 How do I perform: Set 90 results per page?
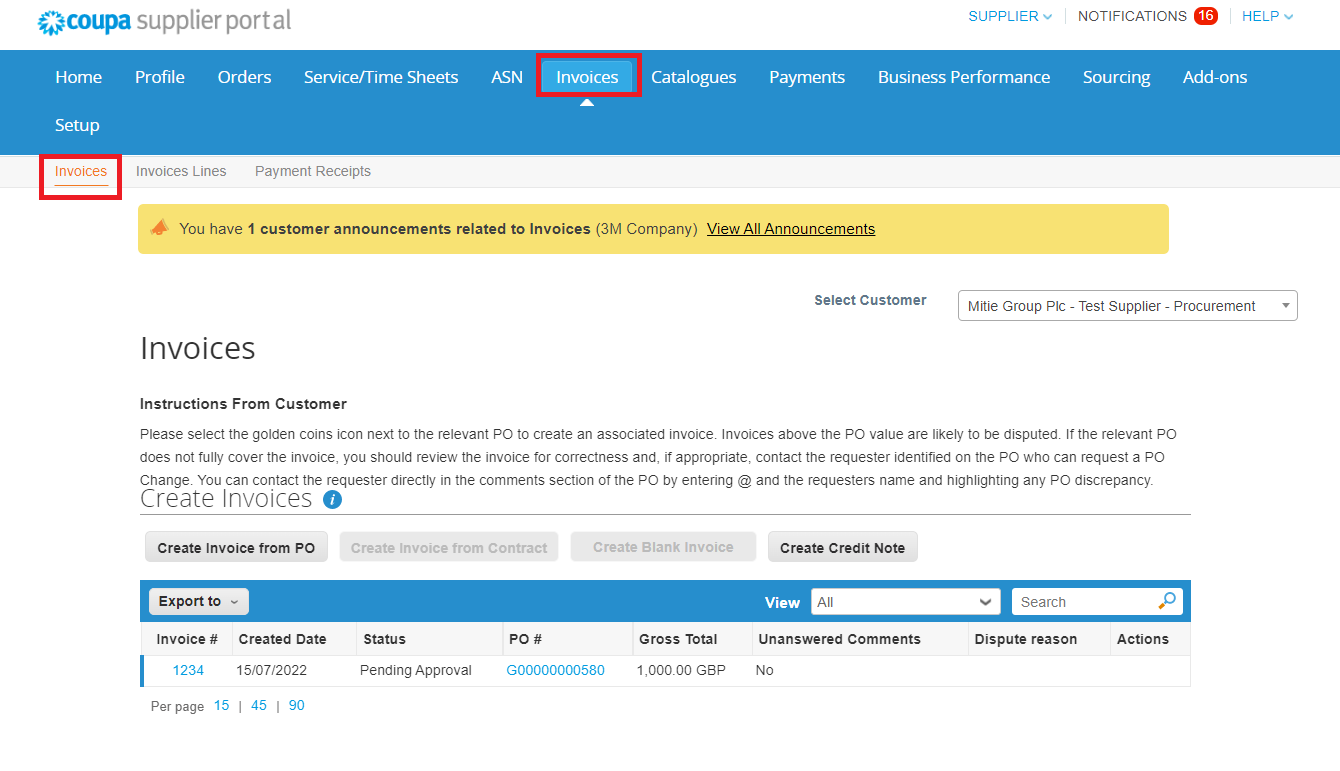coord(297,706)
